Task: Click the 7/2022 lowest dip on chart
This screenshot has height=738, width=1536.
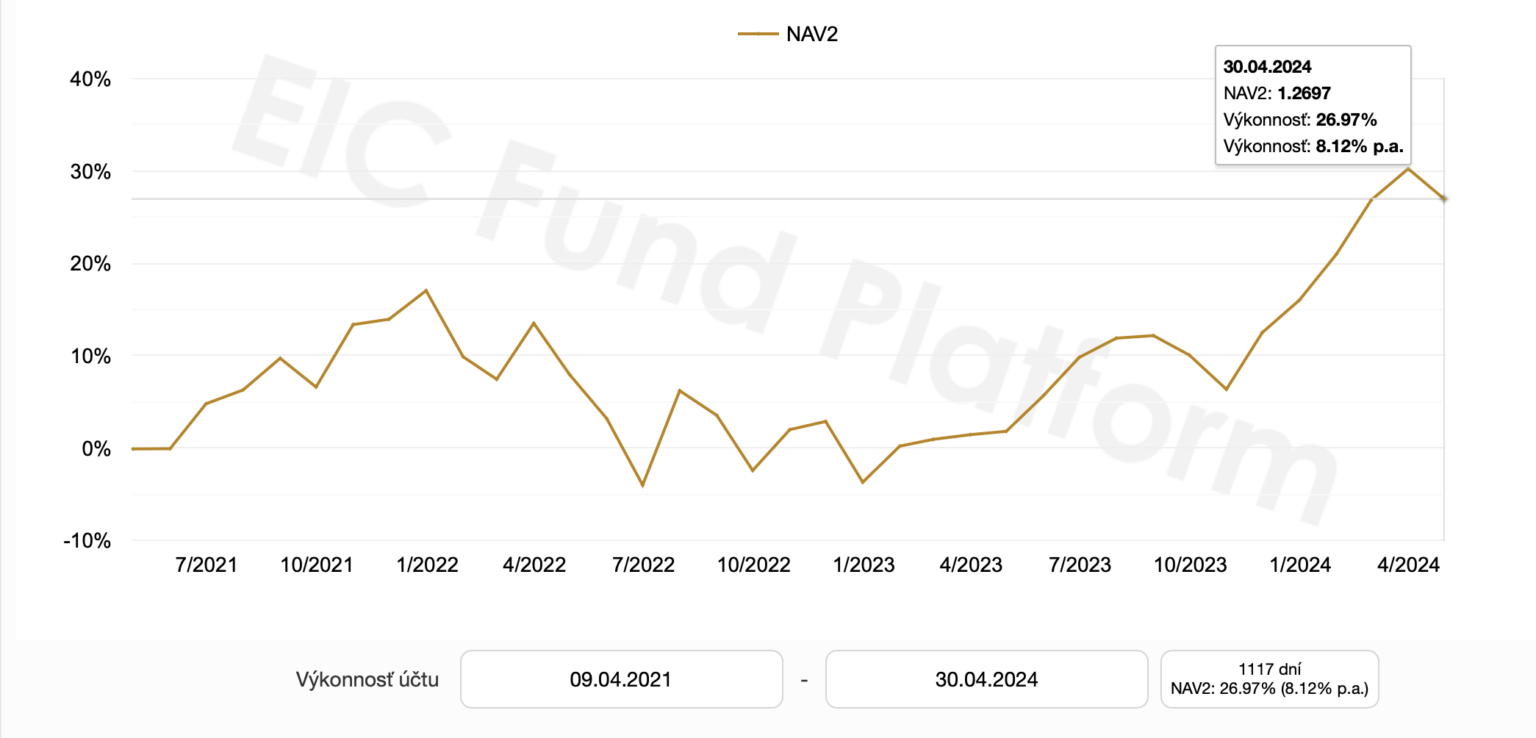Action: pyautogui.click(x=643, y=486)
